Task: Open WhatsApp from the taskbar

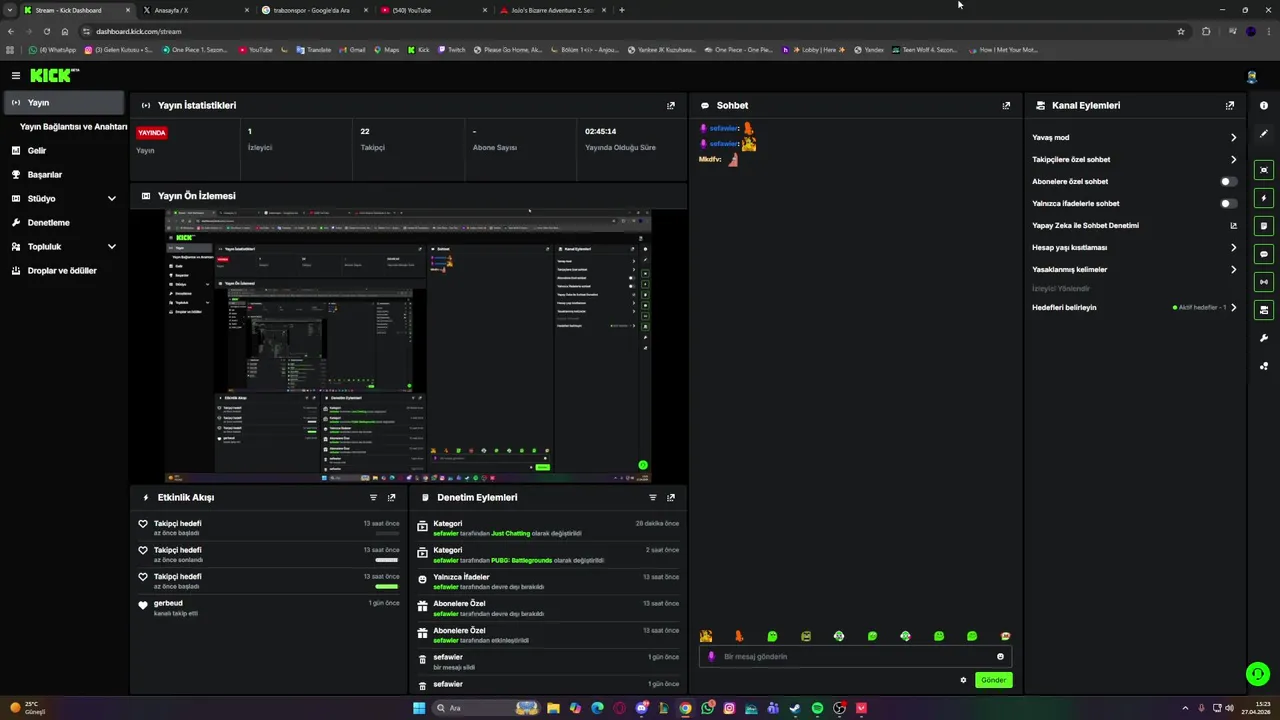Action: [x=707, y=708]
